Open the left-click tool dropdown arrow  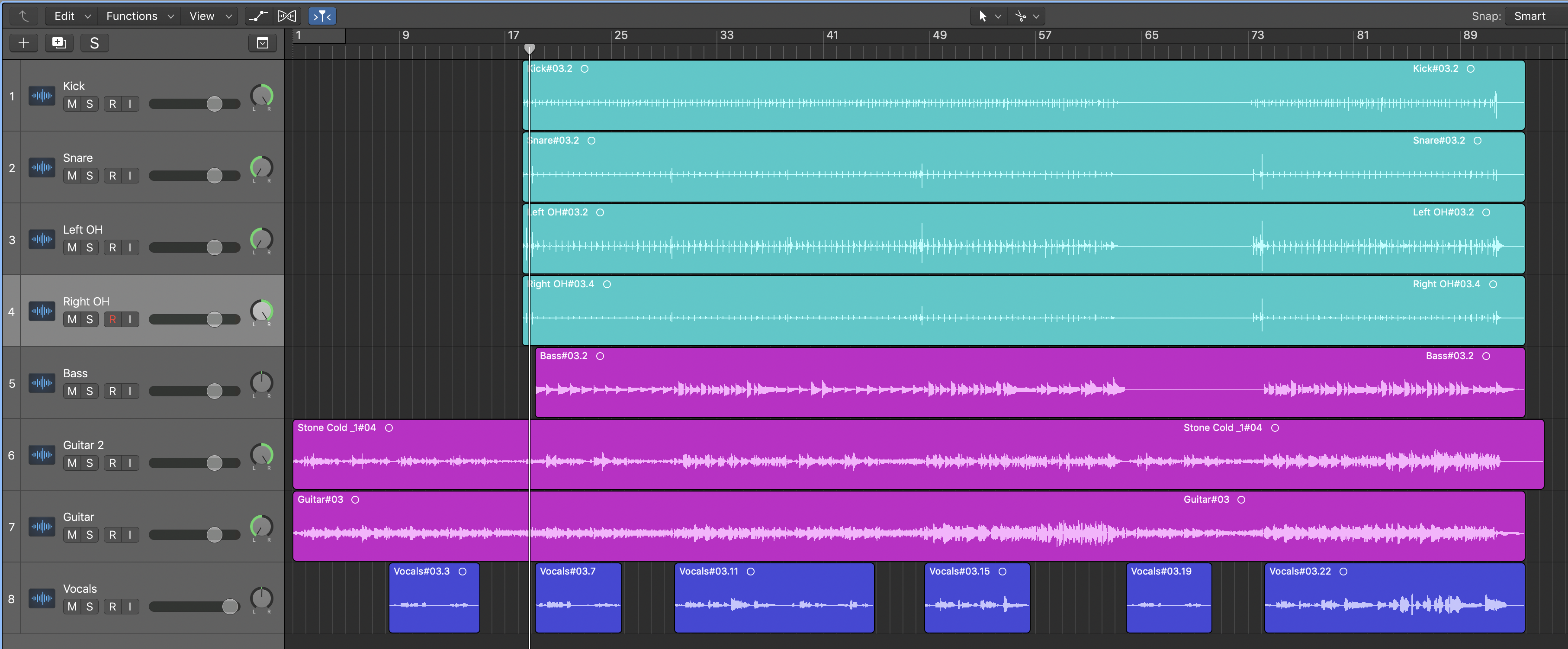point(998,17)
